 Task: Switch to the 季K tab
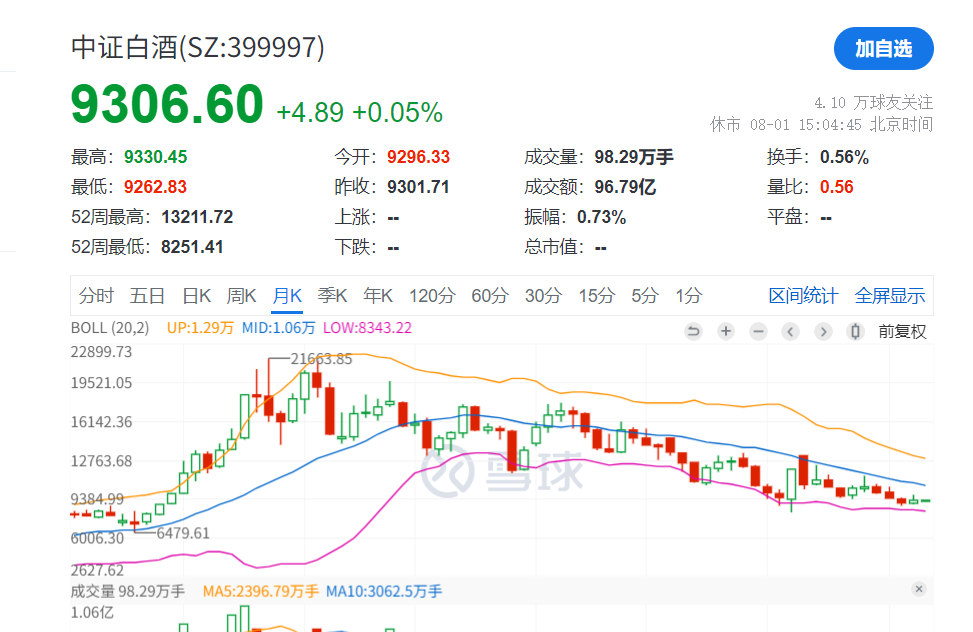(333, 296)
